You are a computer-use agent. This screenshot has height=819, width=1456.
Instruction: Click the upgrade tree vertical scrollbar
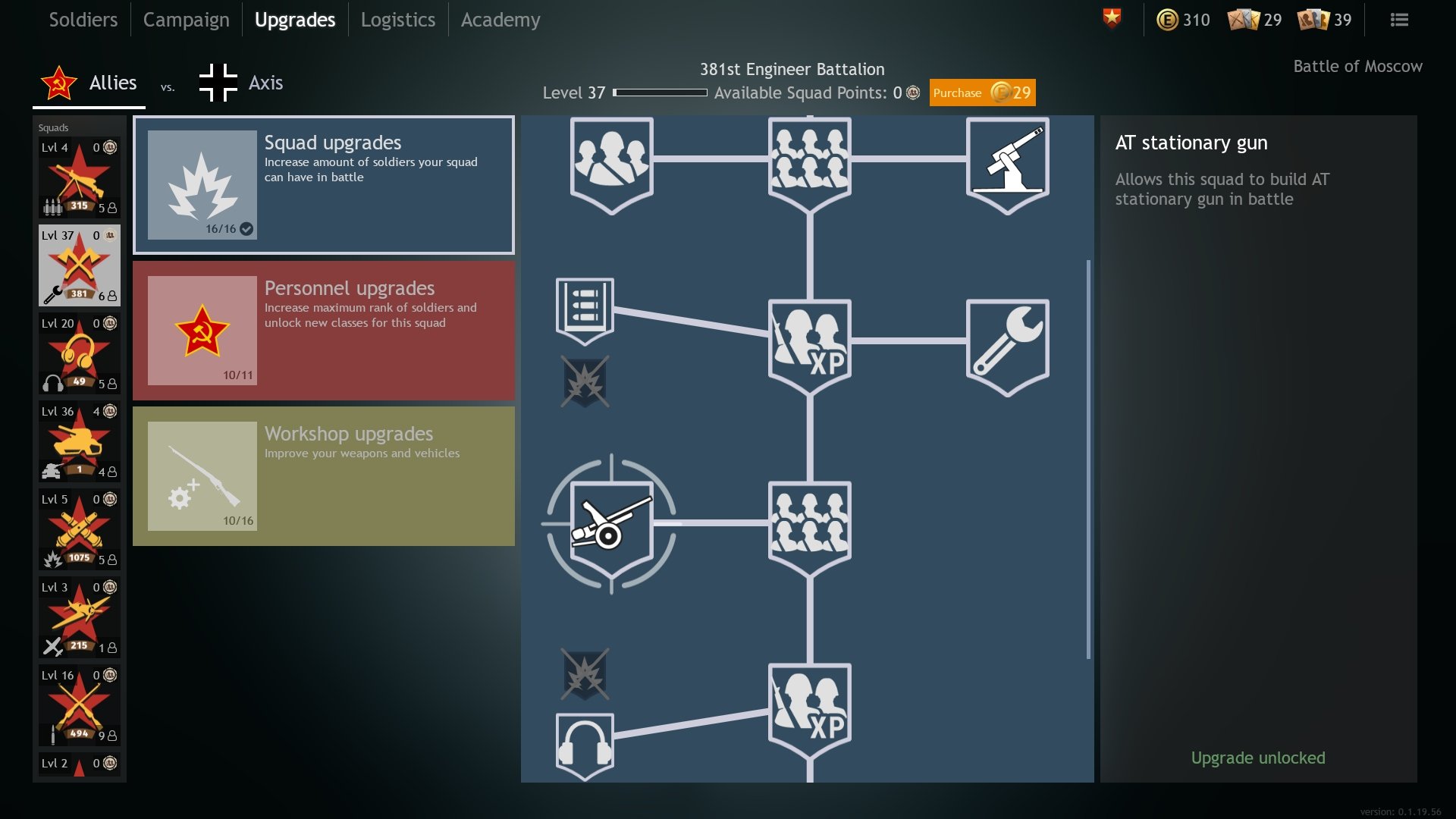[1088, 459]
